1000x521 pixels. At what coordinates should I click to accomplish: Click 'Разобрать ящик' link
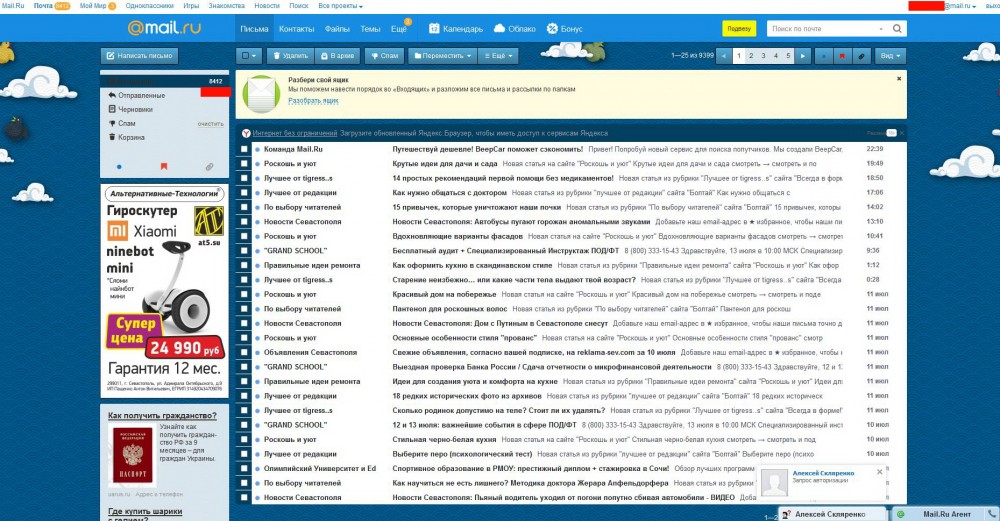[313, 101]
